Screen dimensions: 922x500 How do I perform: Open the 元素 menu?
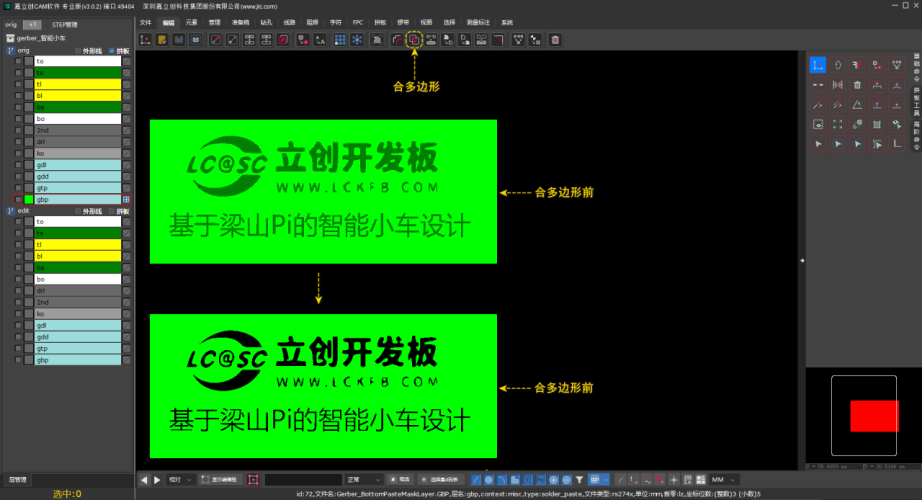click(x=192, y=22)
